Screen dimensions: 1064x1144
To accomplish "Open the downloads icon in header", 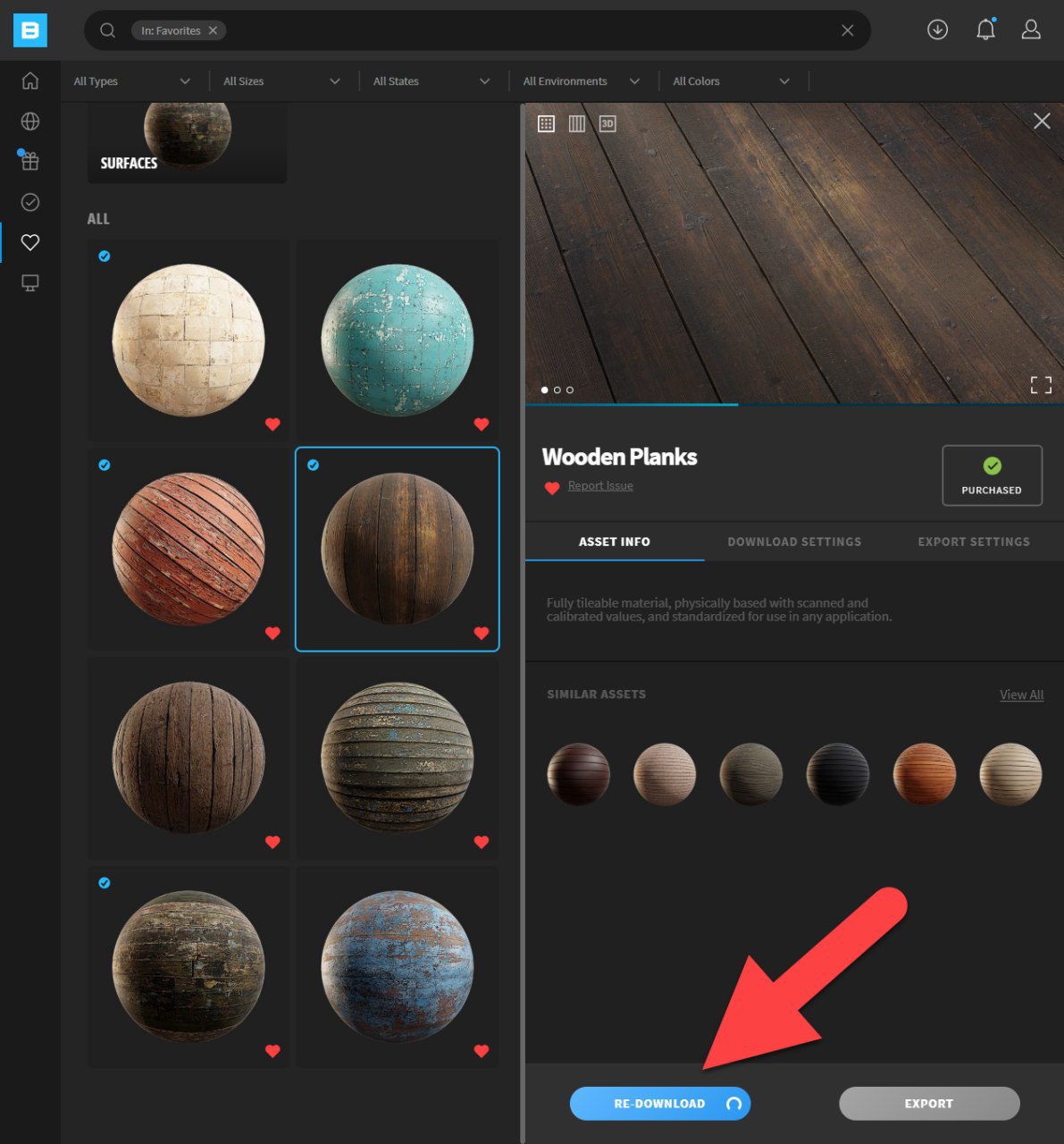I will click(x=937, y=29).
